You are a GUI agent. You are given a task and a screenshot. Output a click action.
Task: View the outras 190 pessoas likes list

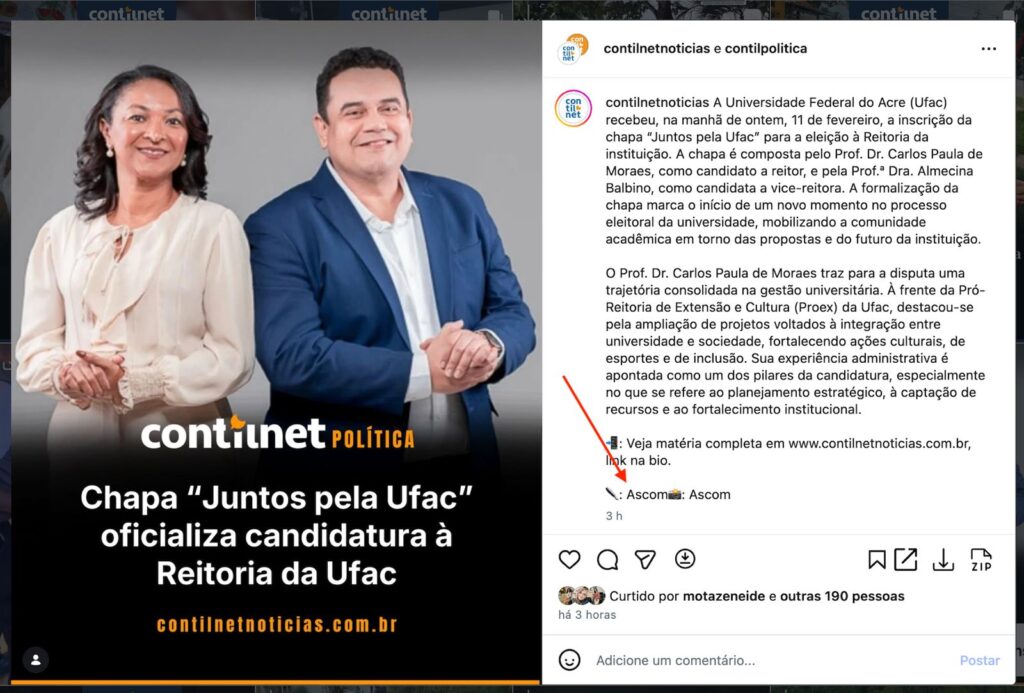pyautogui.click(x=842, y=596)
